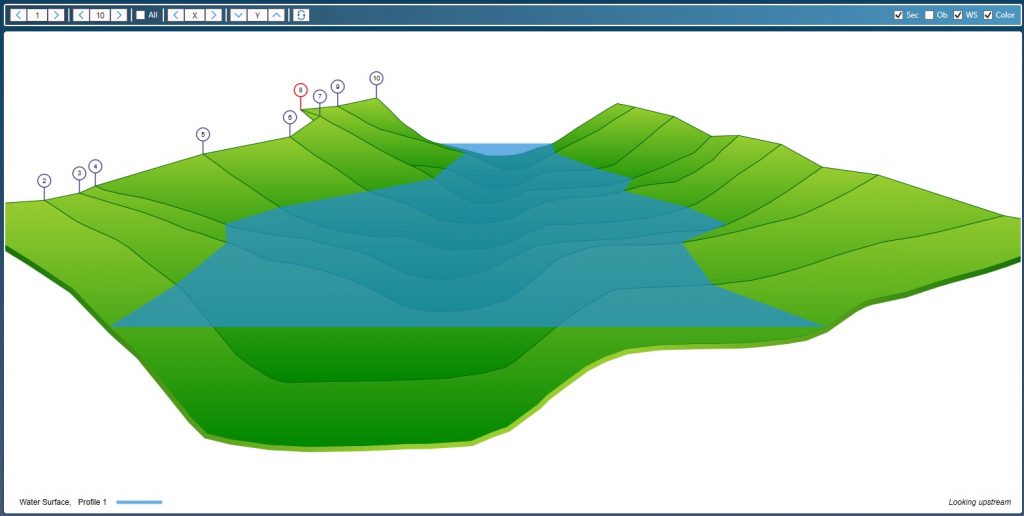The width and height of the screenshot is (1024, 516).
Task: Click the left arrow beside the 1 field
Action: [x=19, y=15]
